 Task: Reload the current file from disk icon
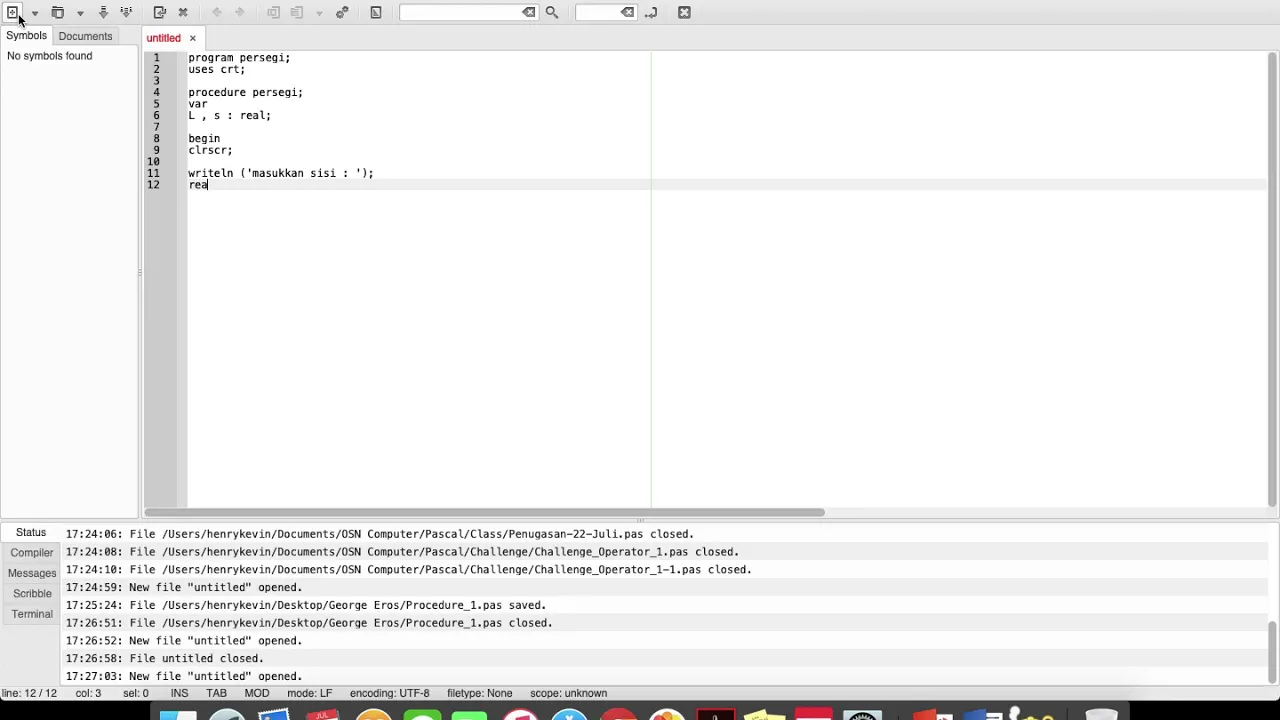(160, 12)
